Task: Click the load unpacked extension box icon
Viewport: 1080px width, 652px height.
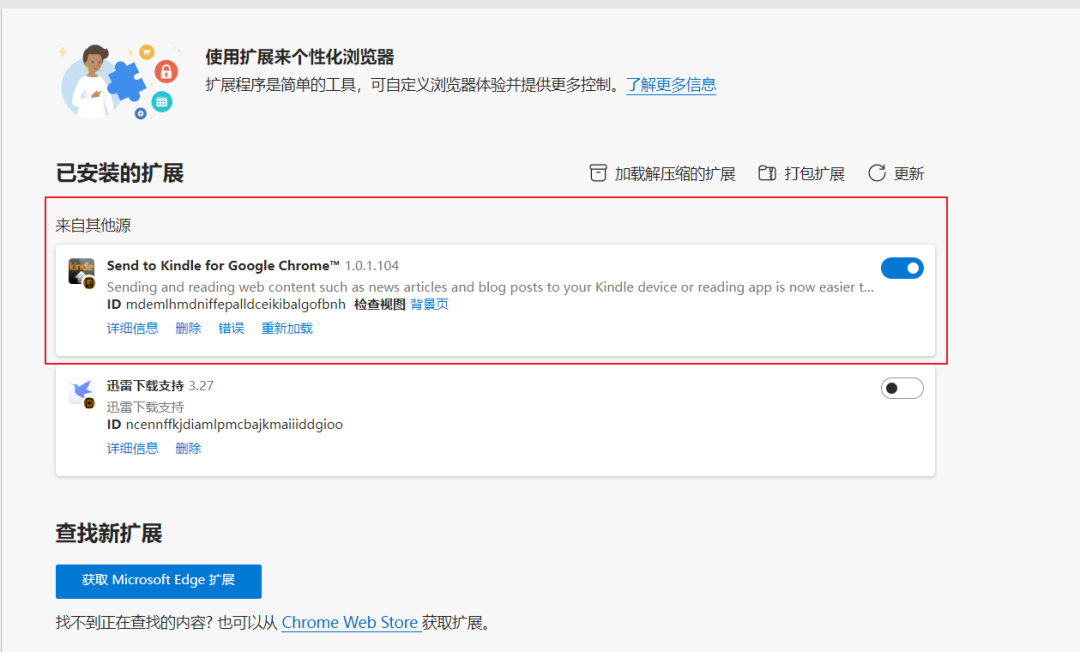Action: click(x=598, y=173)
